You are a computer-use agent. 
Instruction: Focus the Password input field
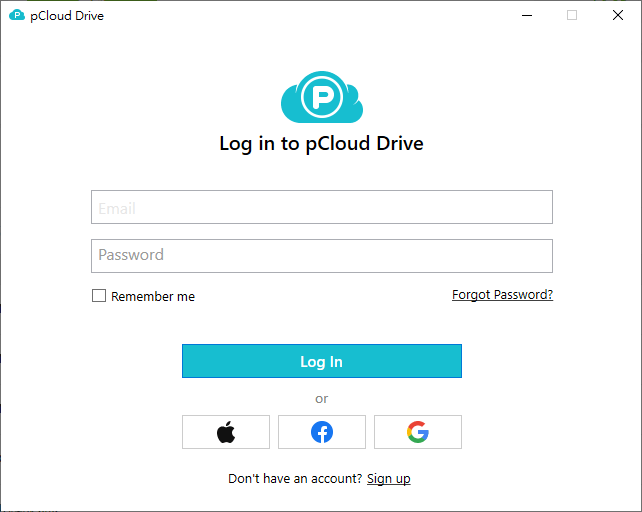(322, 256)
